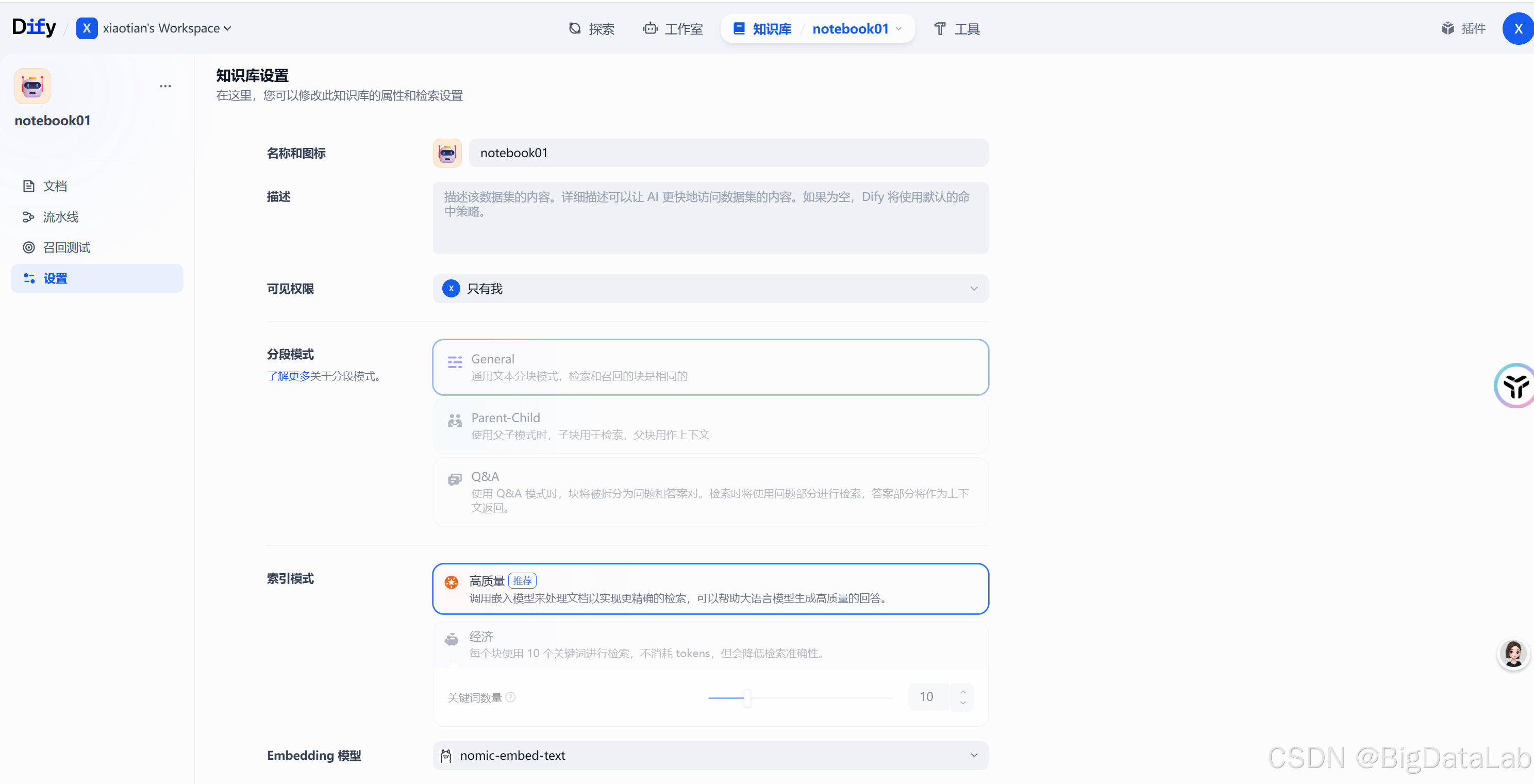1534x784 pixels.
Task: Open the 工具 tab
Action: pyautogui.click(x=956, y=28)
